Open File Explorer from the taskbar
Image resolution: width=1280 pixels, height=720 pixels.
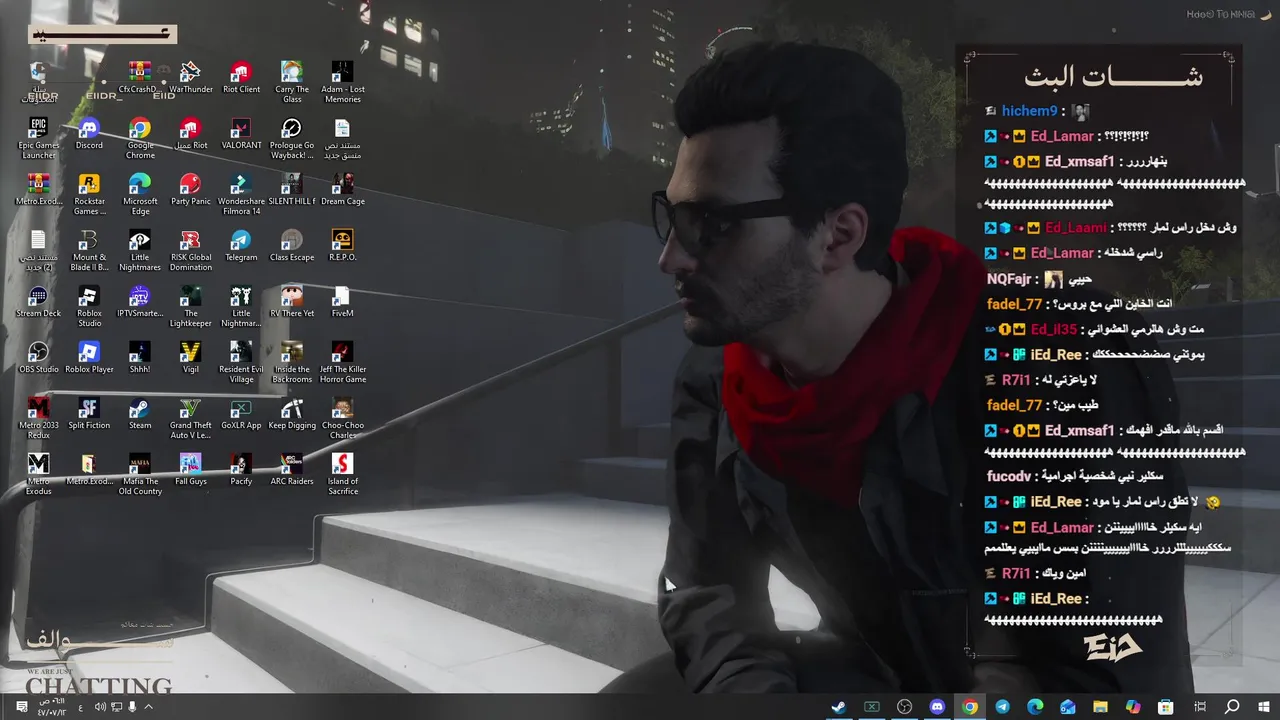pos(1100,707)
